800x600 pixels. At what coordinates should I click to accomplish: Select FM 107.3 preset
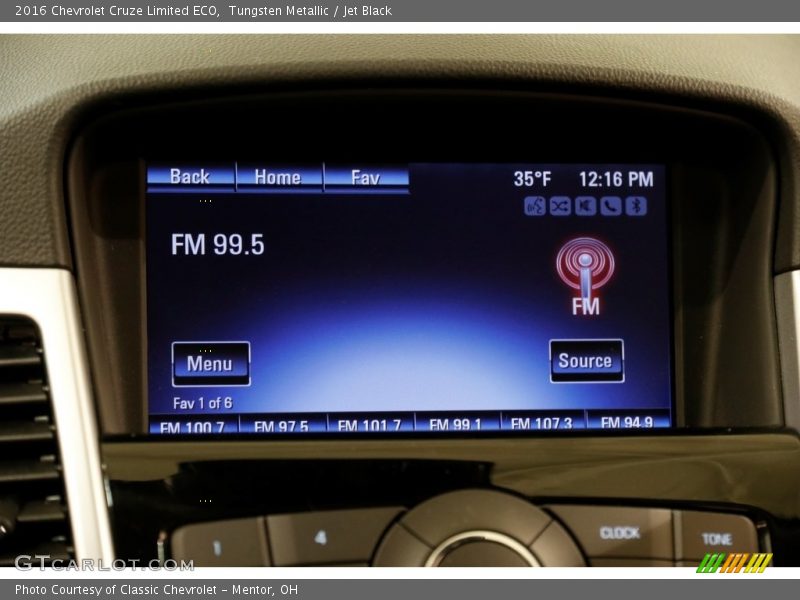coord(542,421)
